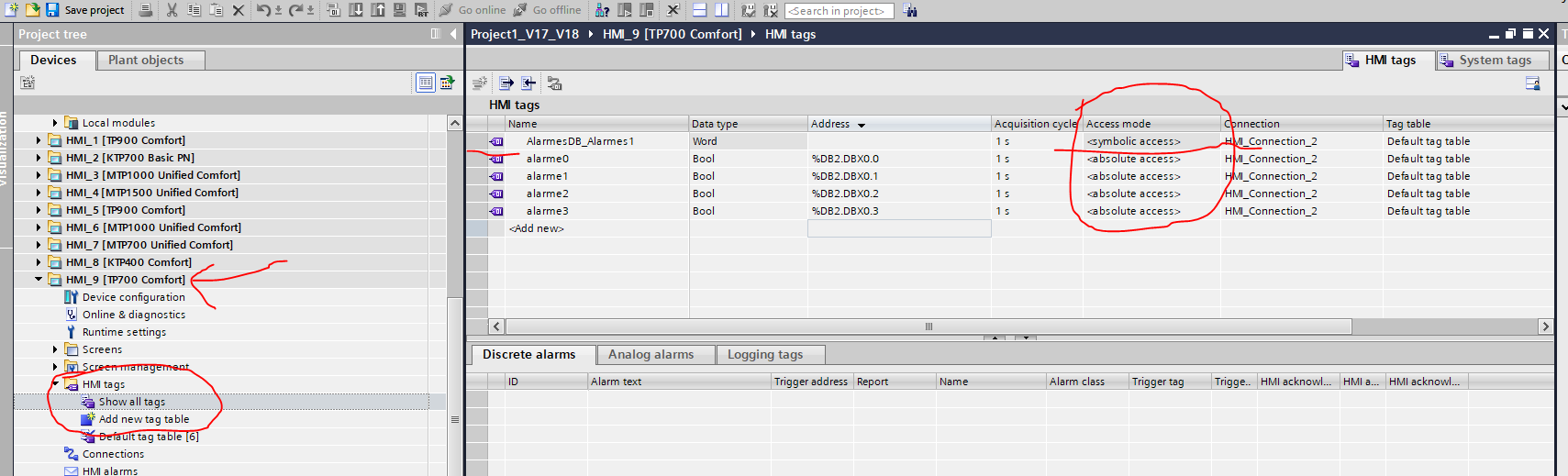The image size is (1568, 476).
Task: Create a new project with toolbar icon
Action: (x=12, y=9)
